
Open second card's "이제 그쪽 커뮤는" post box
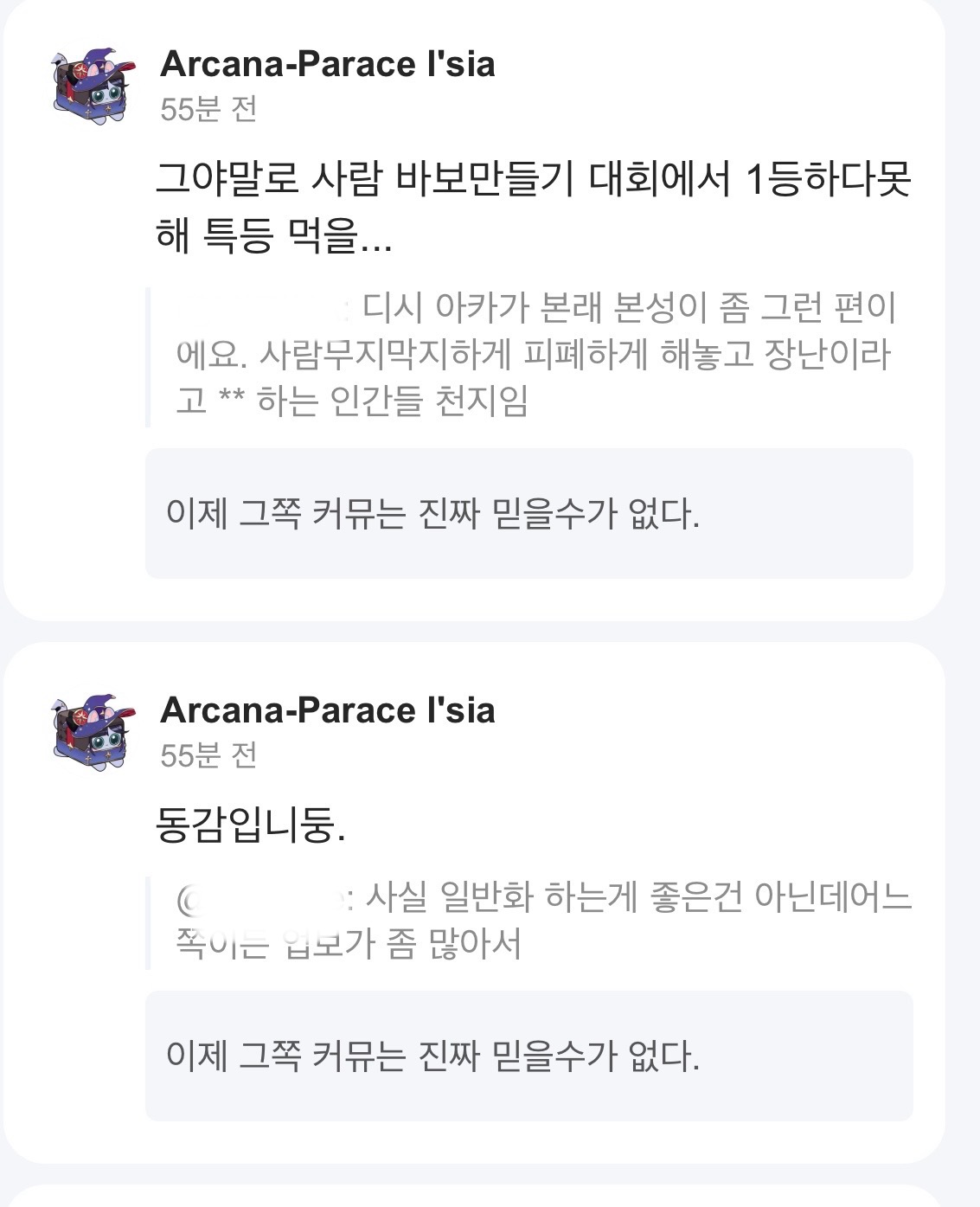(528, 1056)
